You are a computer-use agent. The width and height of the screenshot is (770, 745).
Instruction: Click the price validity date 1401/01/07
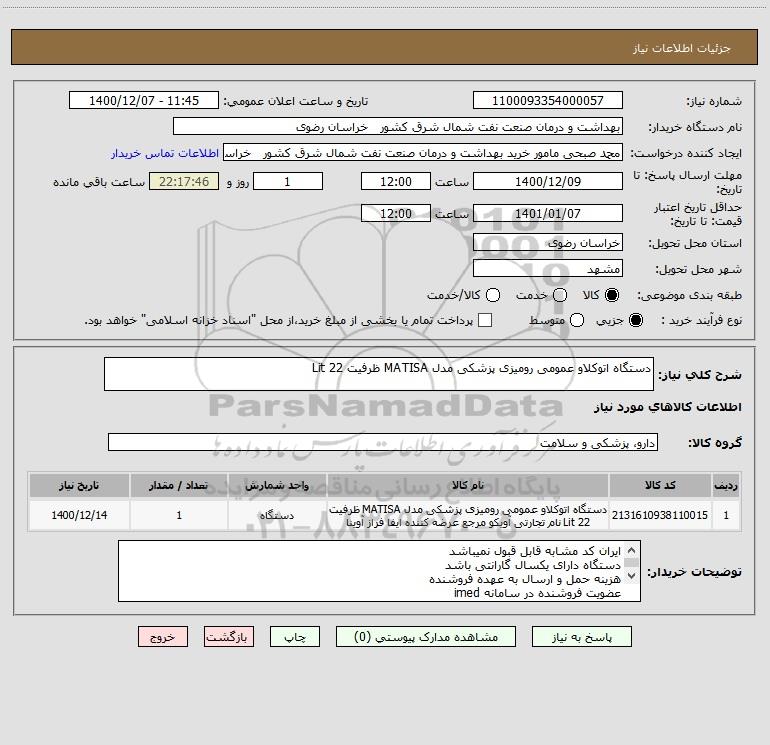click(548, 213)
